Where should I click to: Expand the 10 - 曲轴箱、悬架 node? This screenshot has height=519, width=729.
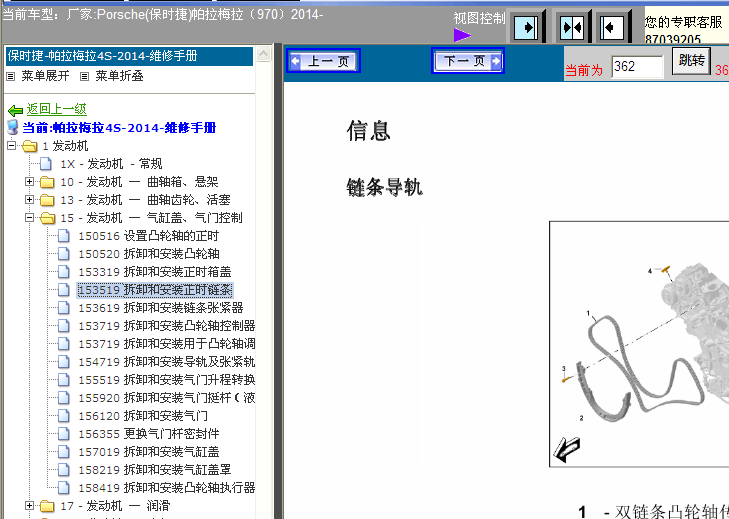click(x=29, y=182)
